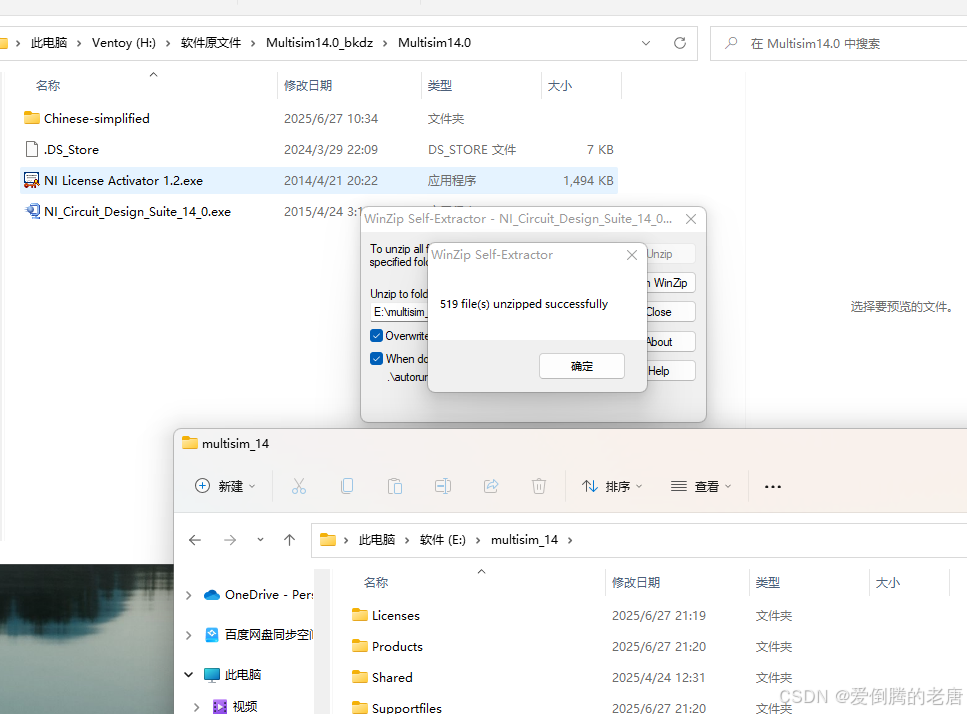Open the 新建 (New) dropdown
The width and height of the screenshot is (967, 714).
[x=225, y=486]
